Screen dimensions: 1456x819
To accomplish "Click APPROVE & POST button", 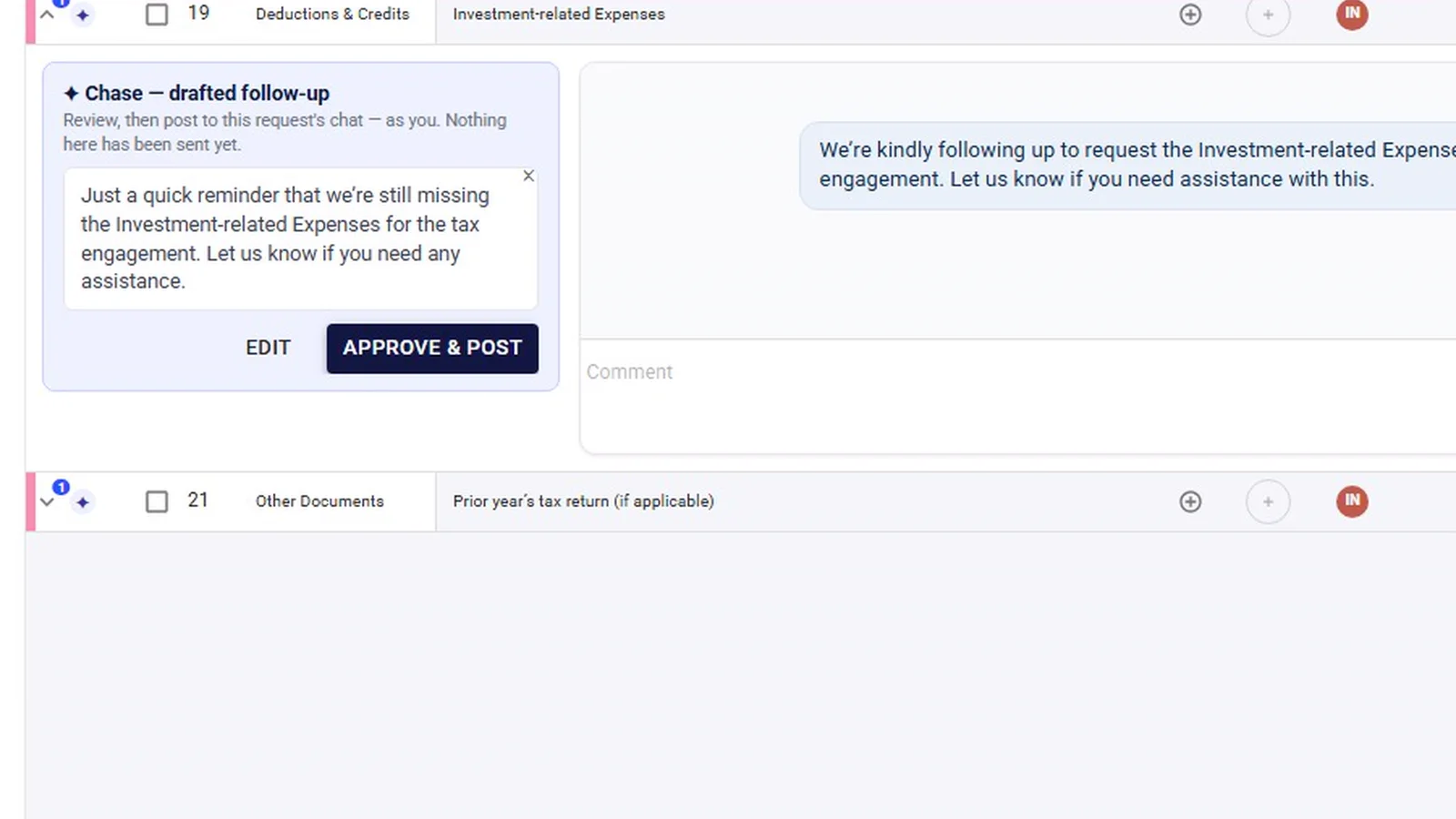I will click(x=432, y=349).
